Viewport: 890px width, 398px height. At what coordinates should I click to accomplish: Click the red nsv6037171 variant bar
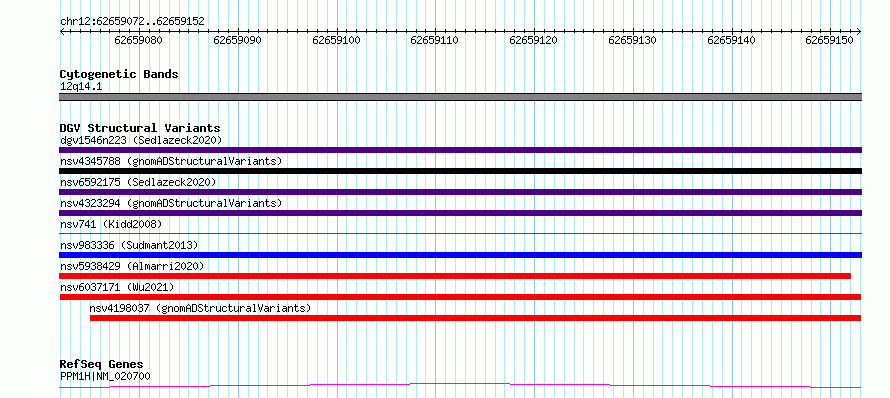pos(460,297)
